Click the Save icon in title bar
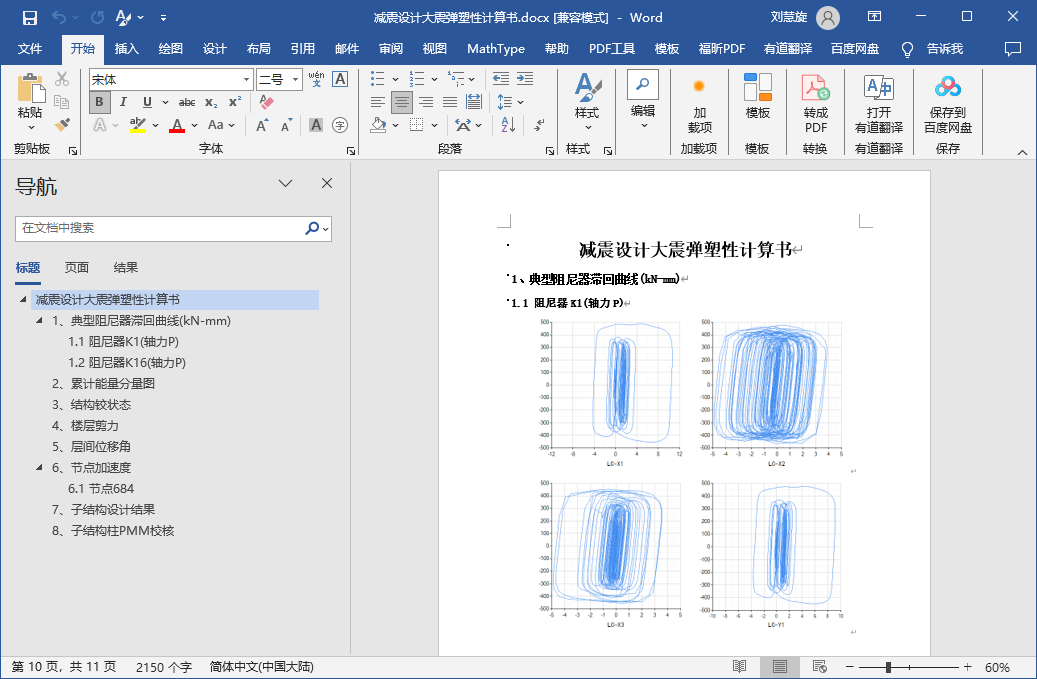1037x679 pixels. [x=29, y=17]
